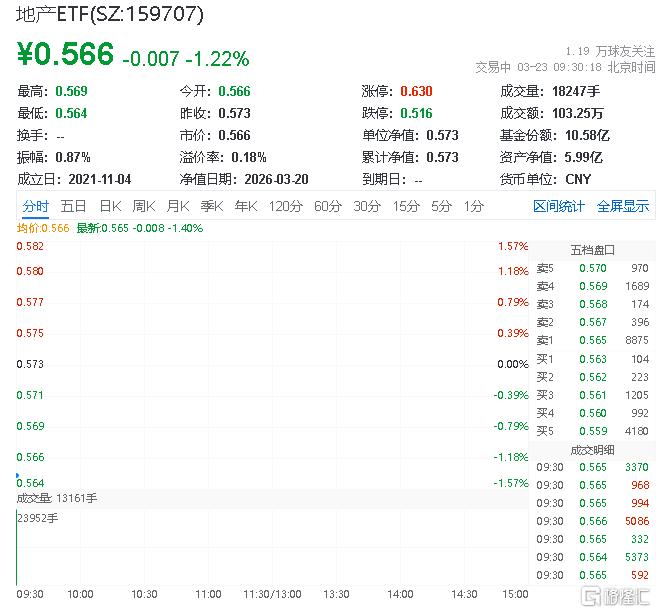Click the trade row with volume 5373
The width and height of the screenshot is (656, 613).
pyautogui.click(x=592, y=557)
